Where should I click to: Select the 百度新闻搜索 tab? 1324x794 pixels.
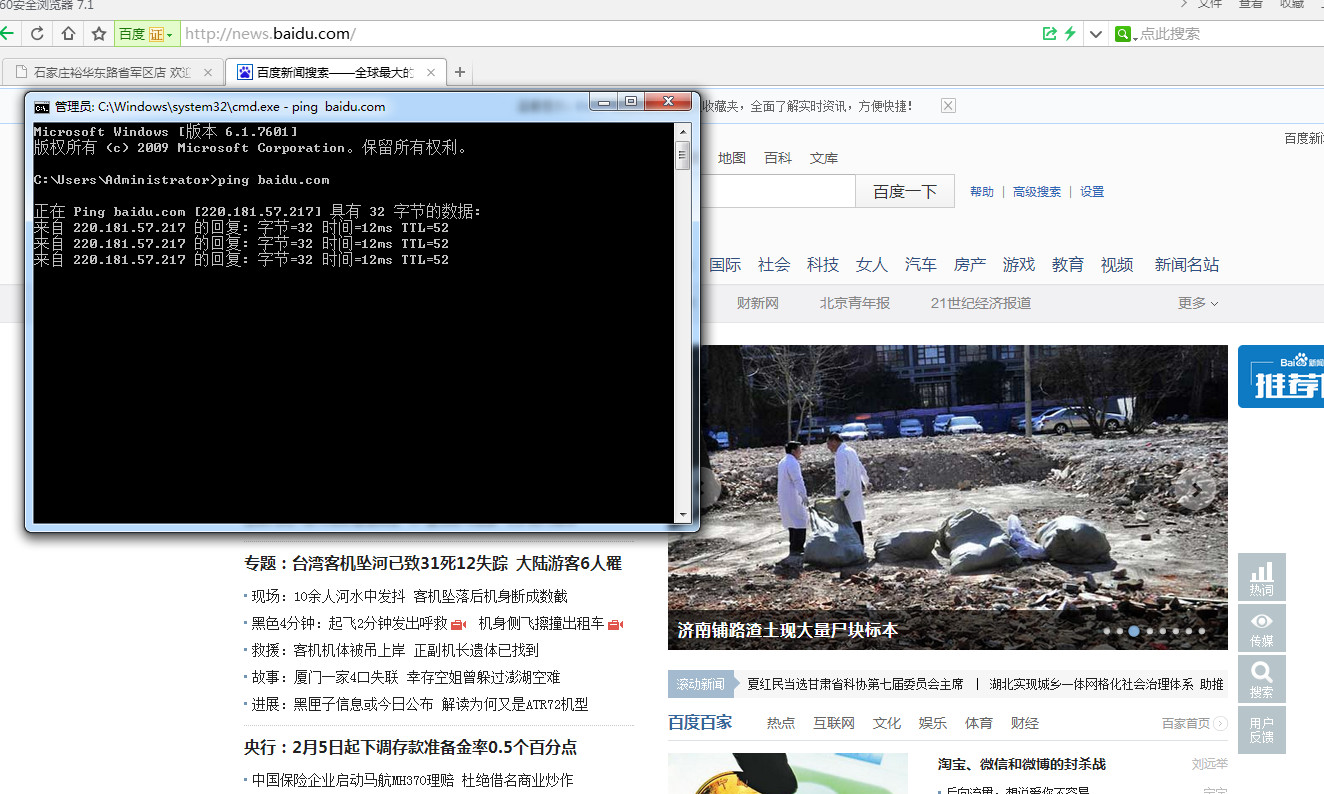[335, 72]
